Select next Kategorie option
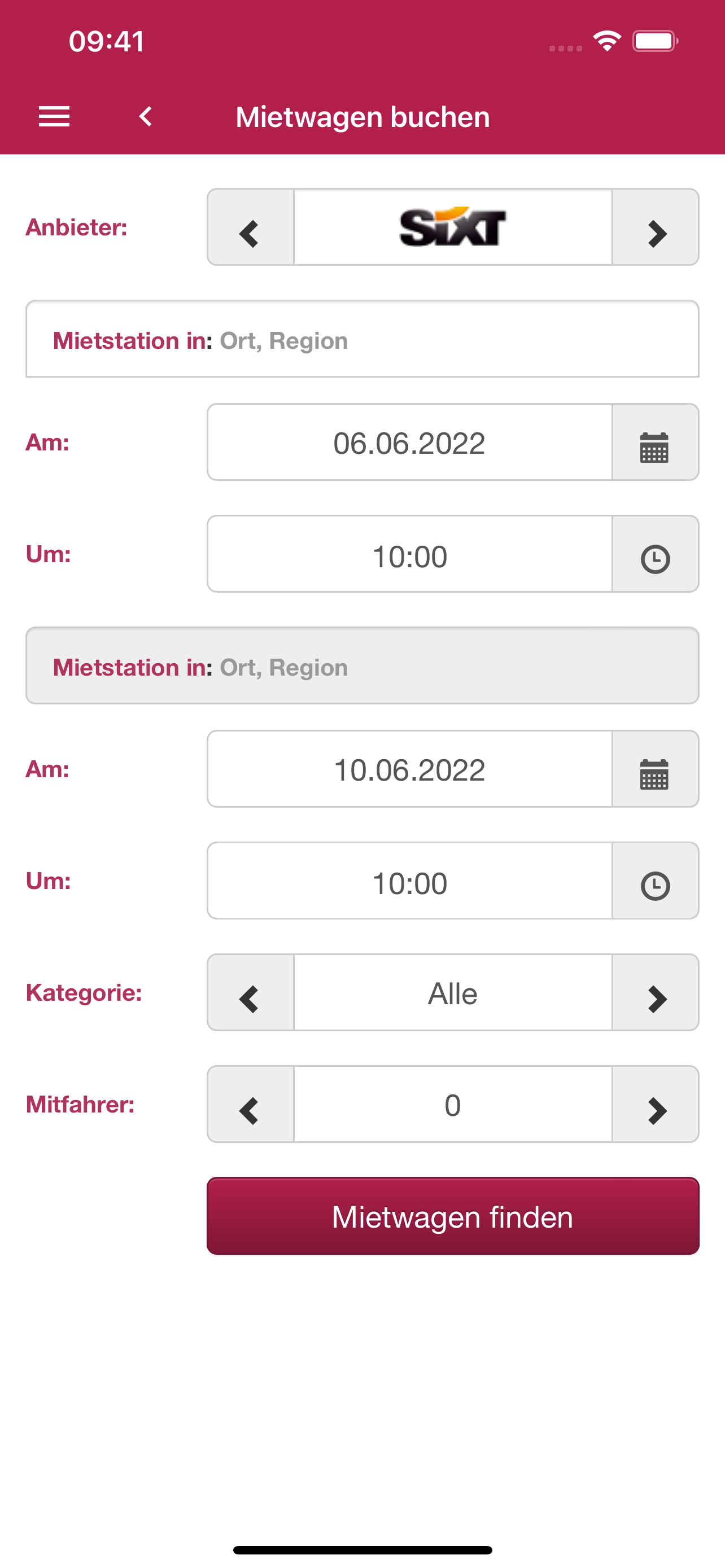 [655, 992]
